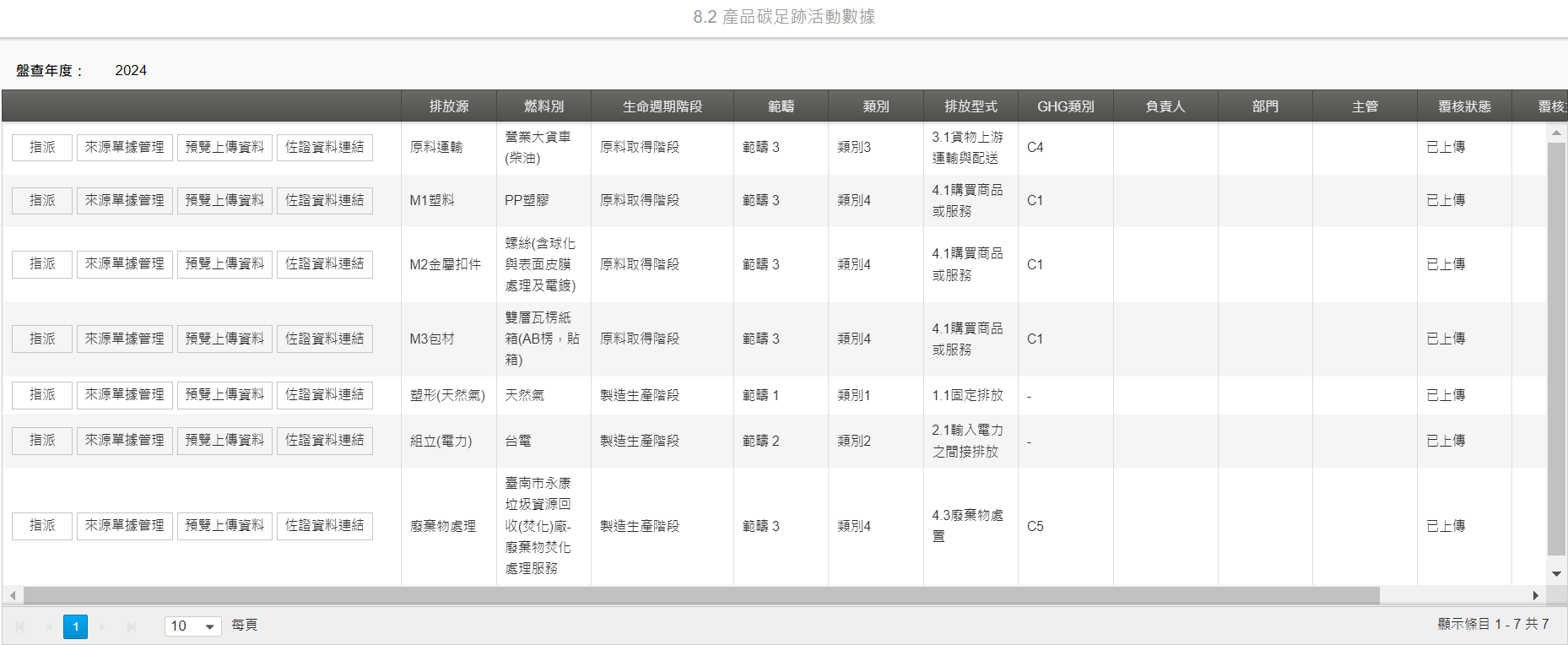Click the GHG類別 column header

1066,106
